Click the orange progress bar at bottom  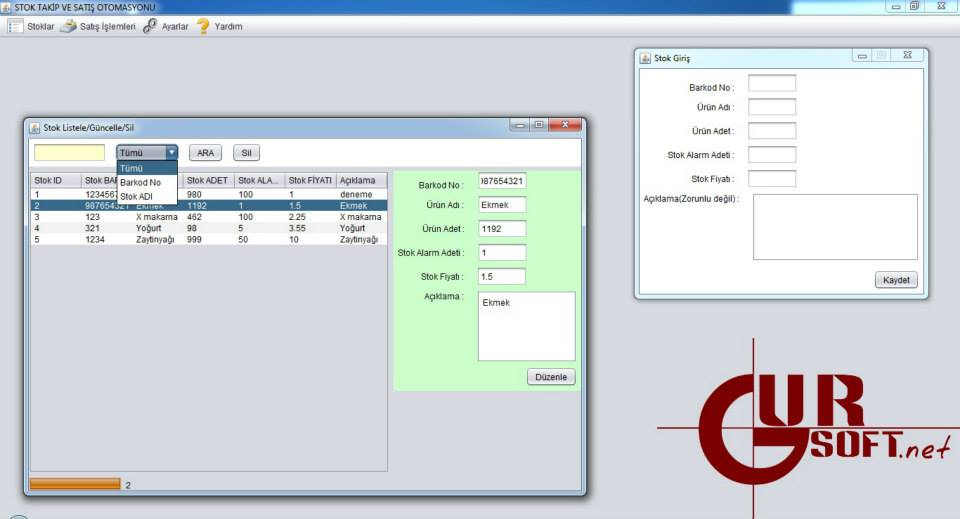75,484
